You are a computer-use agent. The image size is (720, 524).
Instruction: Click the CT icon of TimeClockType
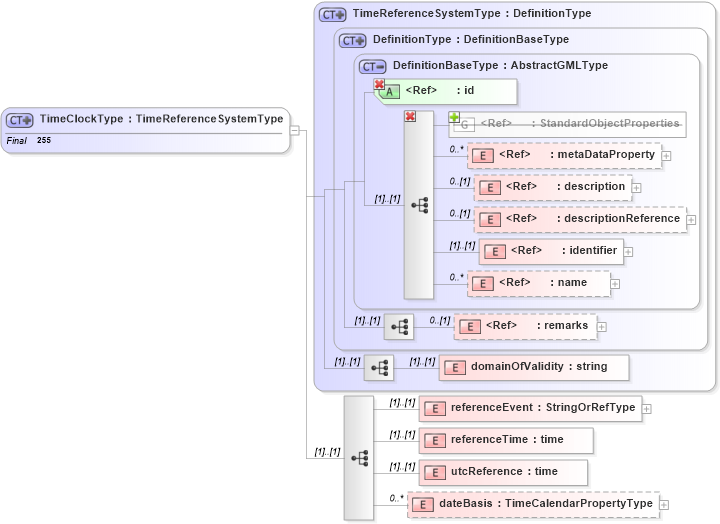(19, 120)
